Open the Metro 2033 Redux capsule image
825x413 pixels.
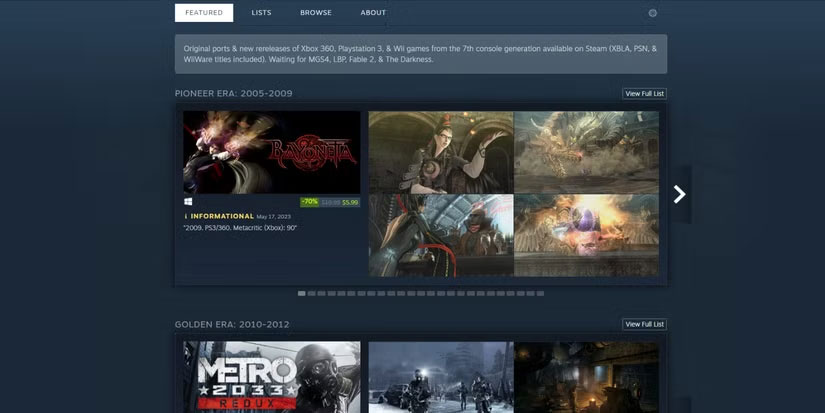[x=271, y=377]
